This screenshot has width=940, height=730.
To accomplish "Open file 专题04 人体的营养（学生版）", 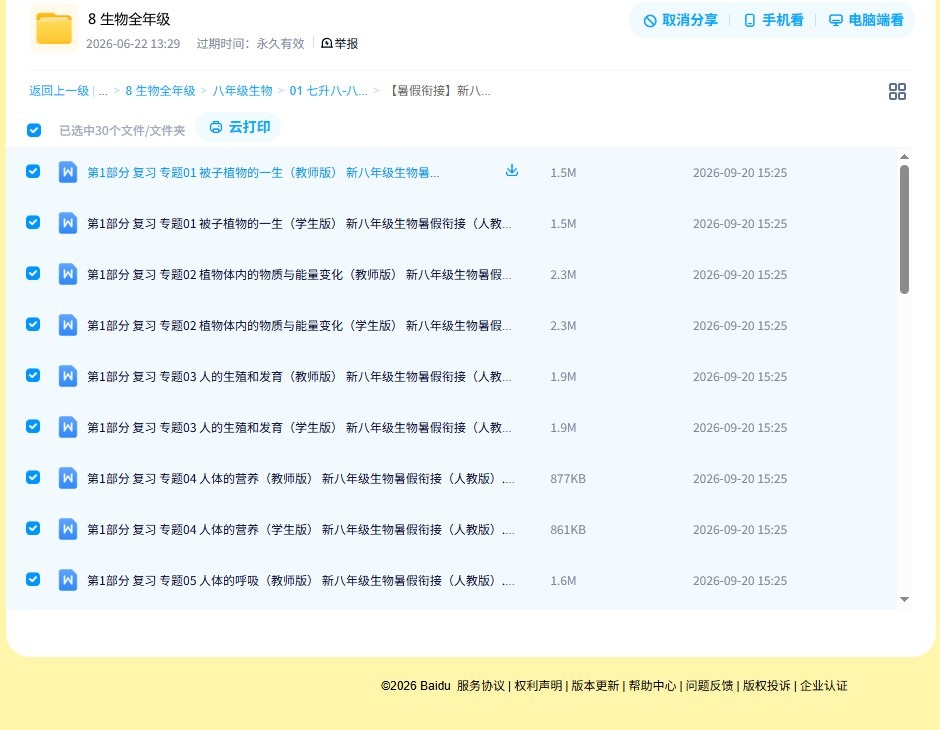I will (300, 529).
